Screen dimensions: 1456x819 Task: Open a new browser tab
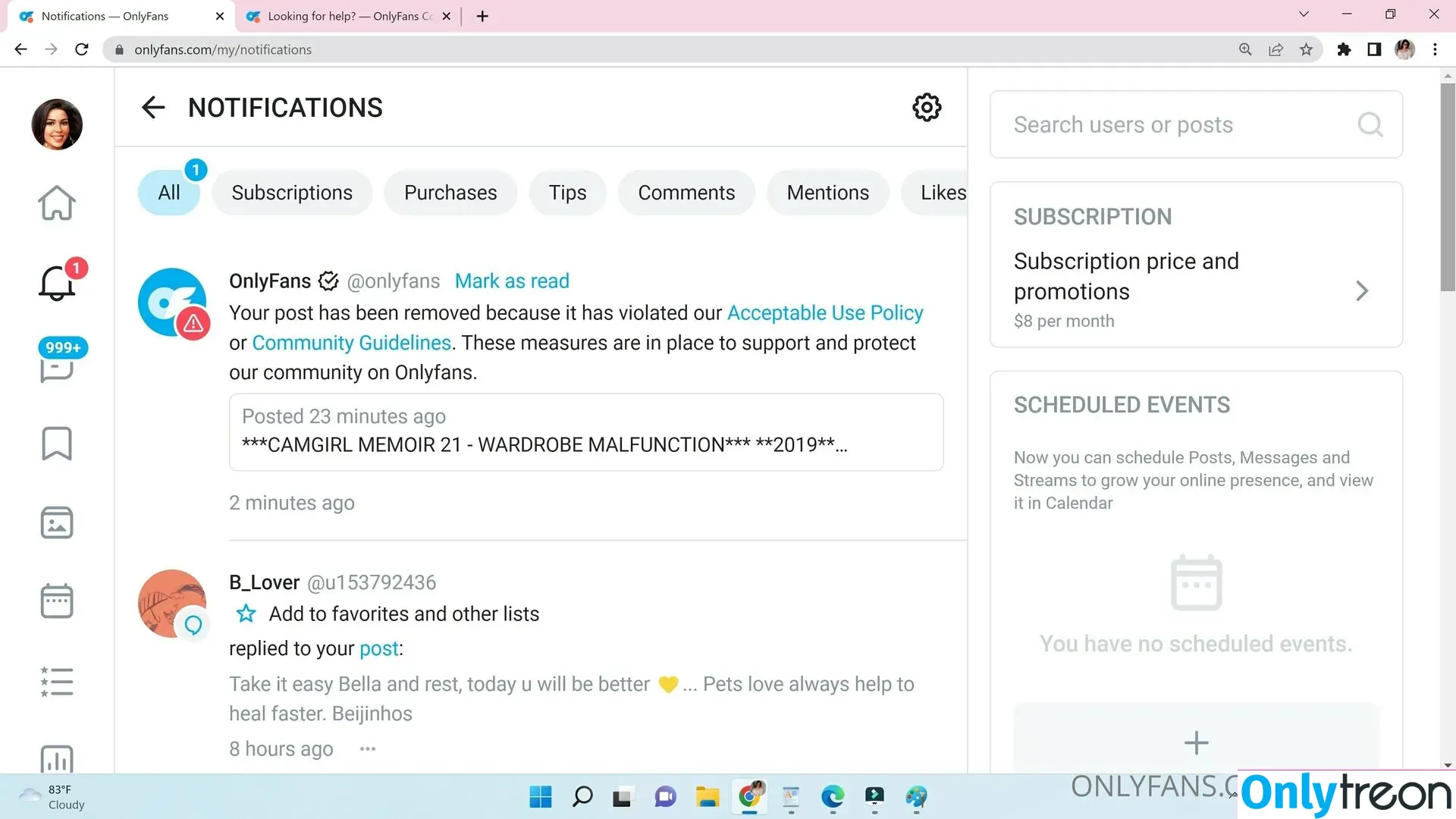click(x=482, y=16)
